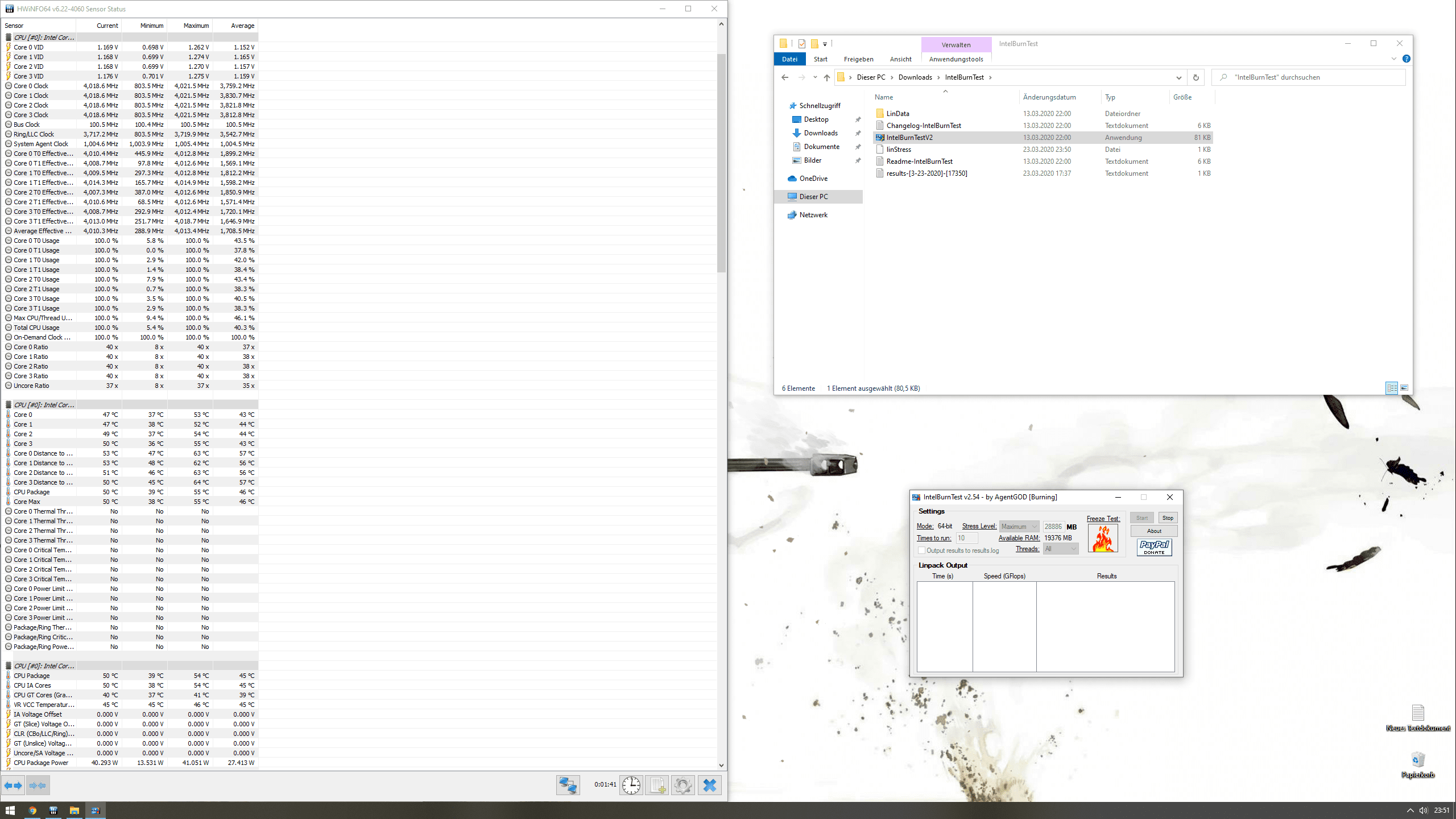Close sensor status with blue X icon
The width and height of the screenshot is (1456, 819).
tap(709, 785)
